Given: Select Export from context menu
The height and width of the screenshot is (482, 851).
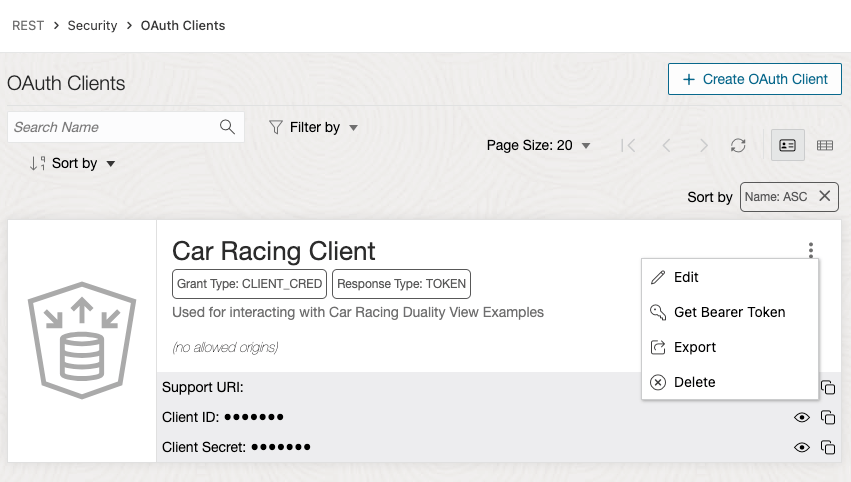Looking at the screenshot, I should coord(694,347).
